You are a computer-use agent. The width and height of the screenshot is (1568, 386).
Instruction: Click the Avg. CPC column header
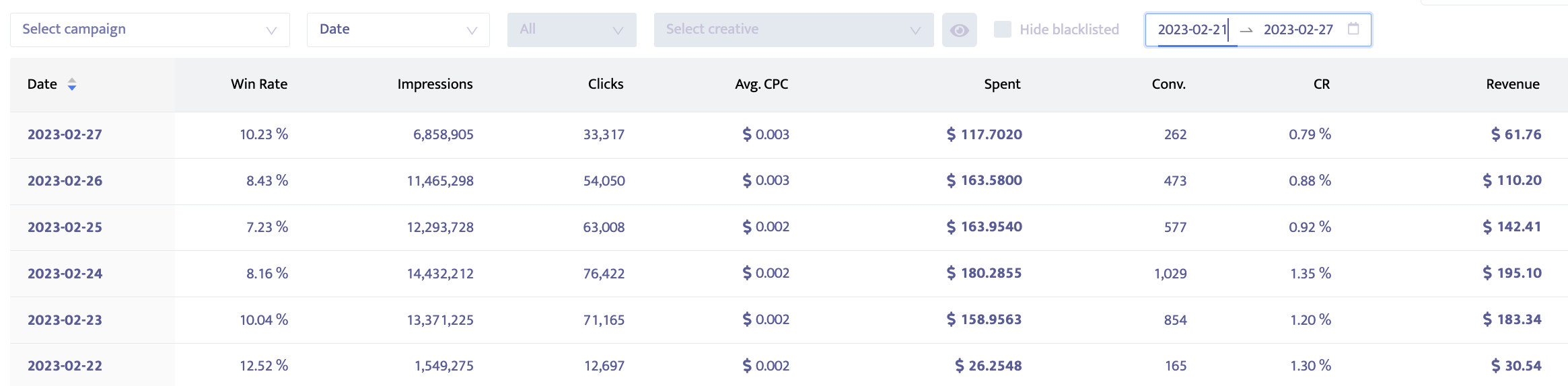761,84
